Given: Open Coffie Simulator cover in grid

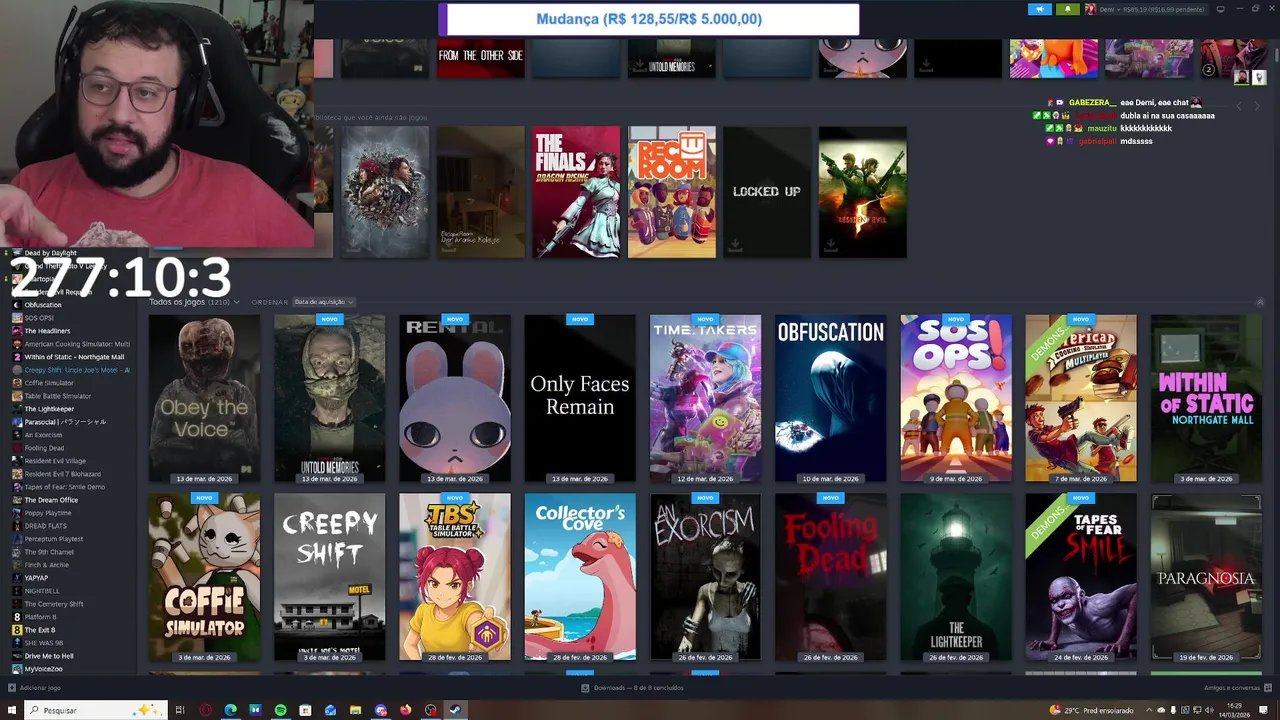Looking at the screenshot, I should coord(204,577).
